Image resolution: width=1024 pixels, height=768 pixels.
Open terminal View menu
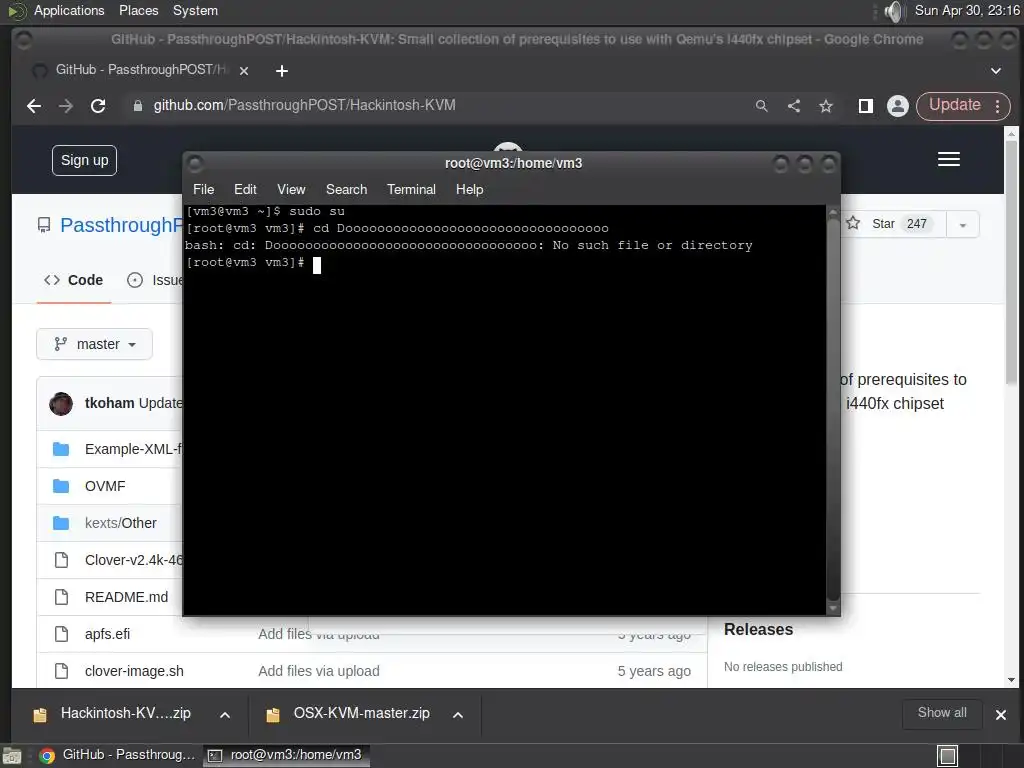coord(291,189)
